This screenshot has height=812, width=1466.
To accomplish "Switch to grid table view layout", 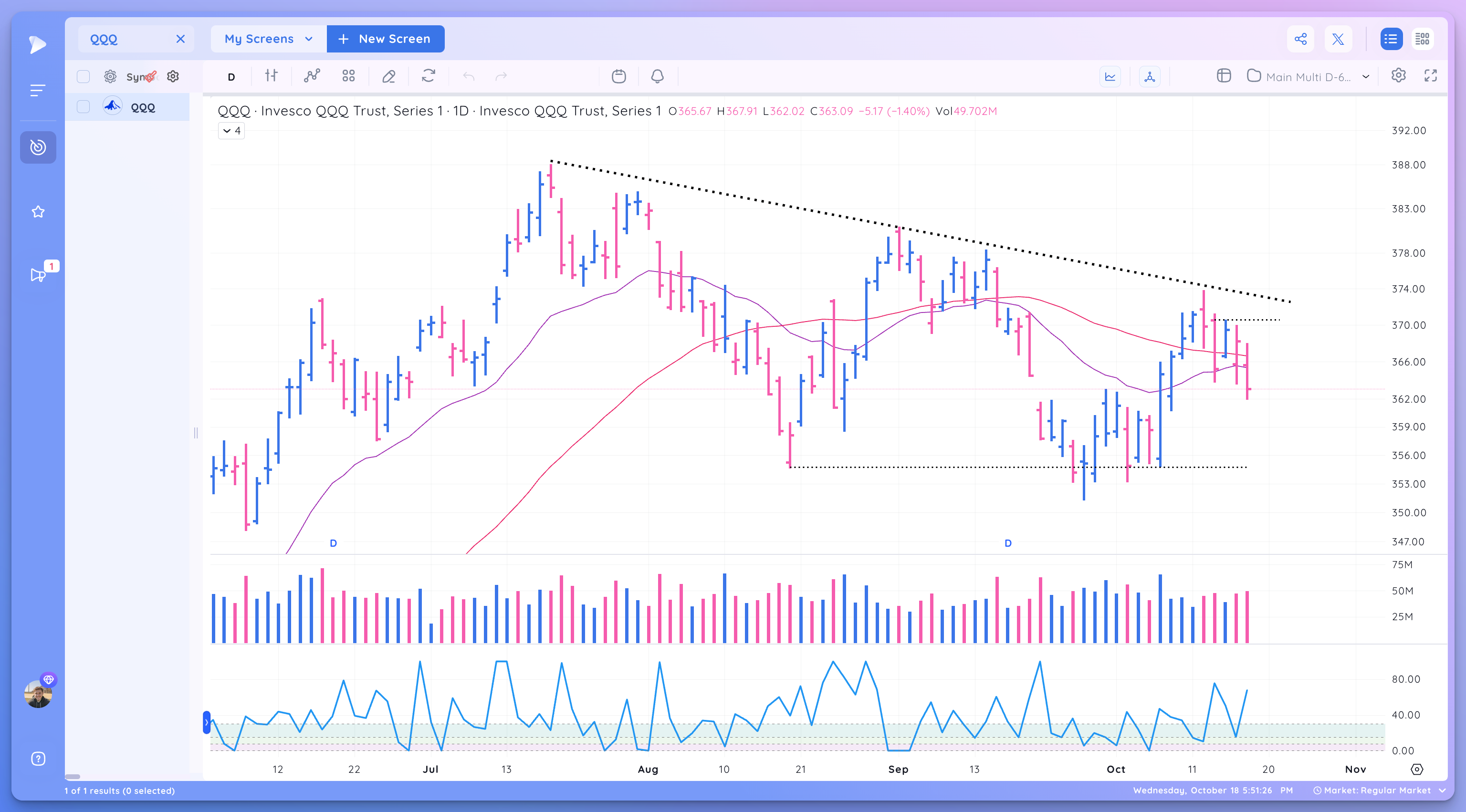I will 1422,39.
